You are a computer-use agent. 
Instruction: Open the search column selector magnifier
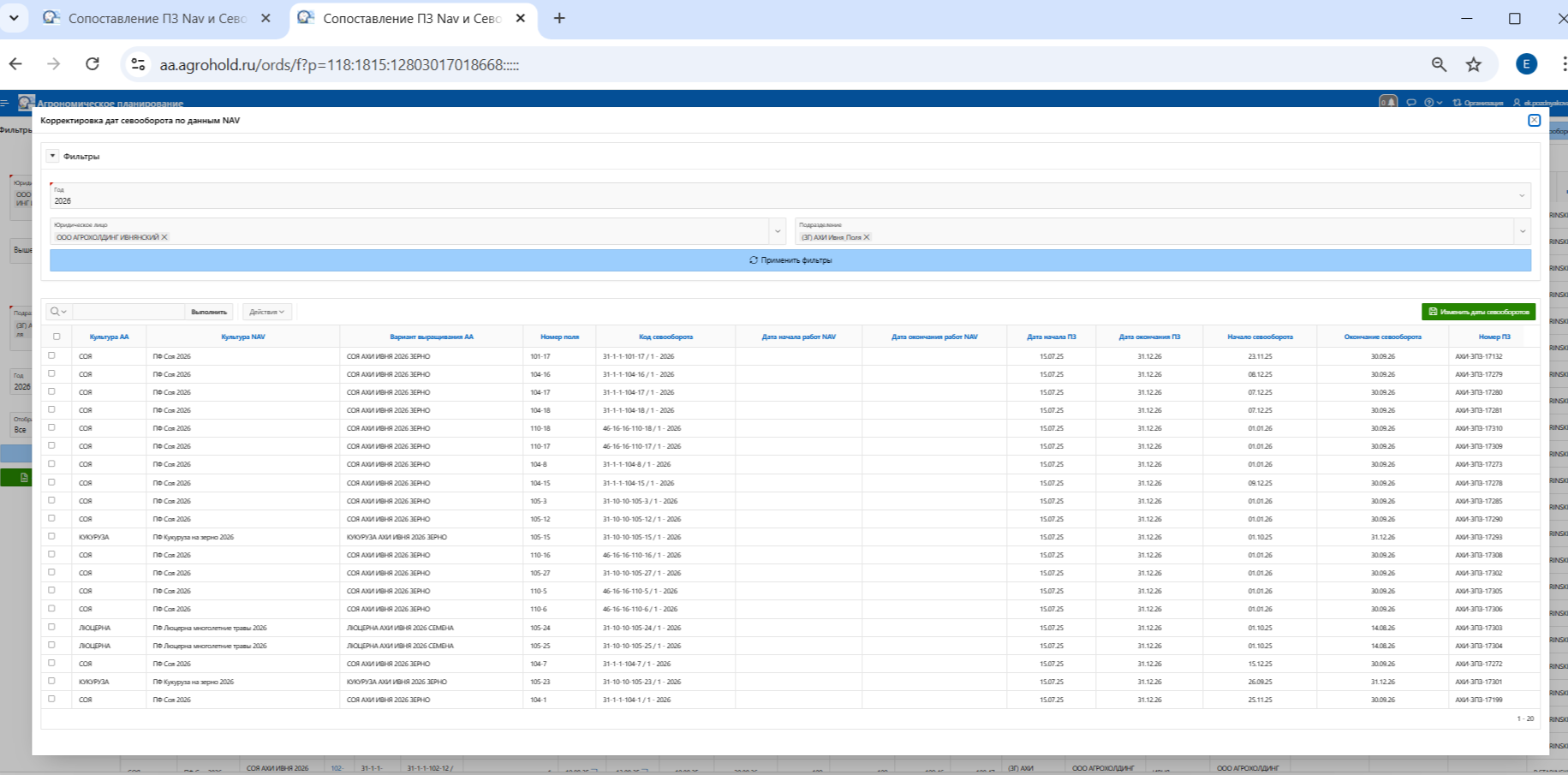click(57, 312)
